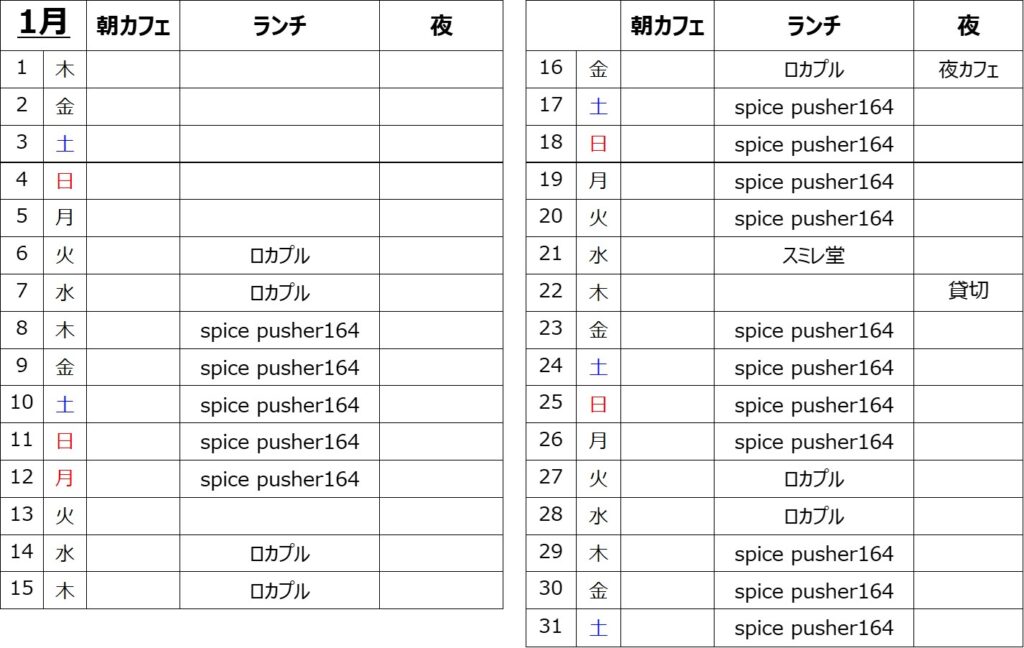
Task: Click the ロカプル lunch entry on the 6th
Action: [x=279, y=256]
